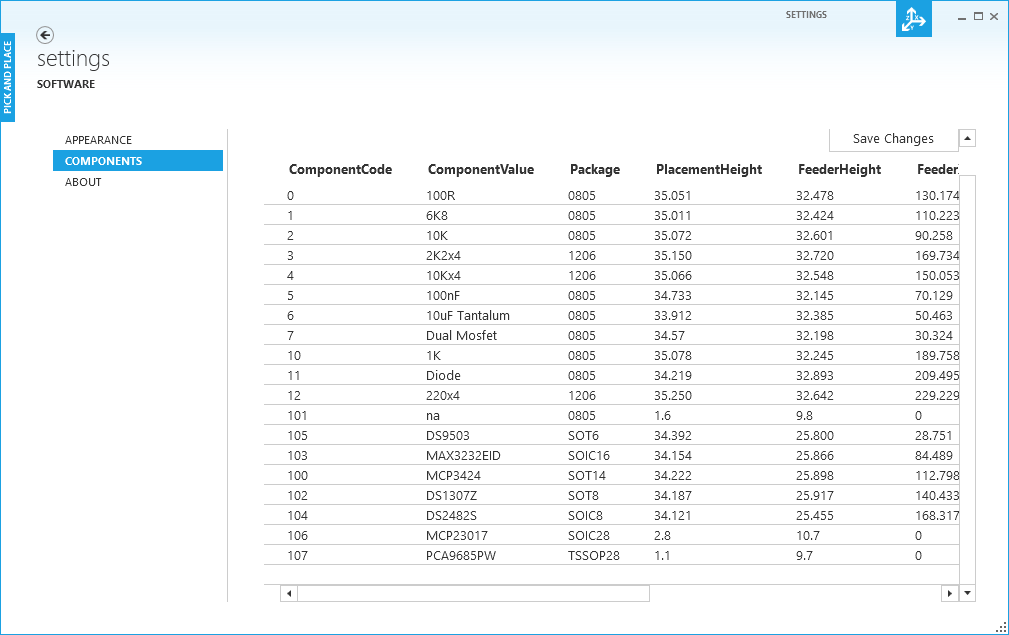
Task: Click the minimize icon in the title bar
Action: 961,16
